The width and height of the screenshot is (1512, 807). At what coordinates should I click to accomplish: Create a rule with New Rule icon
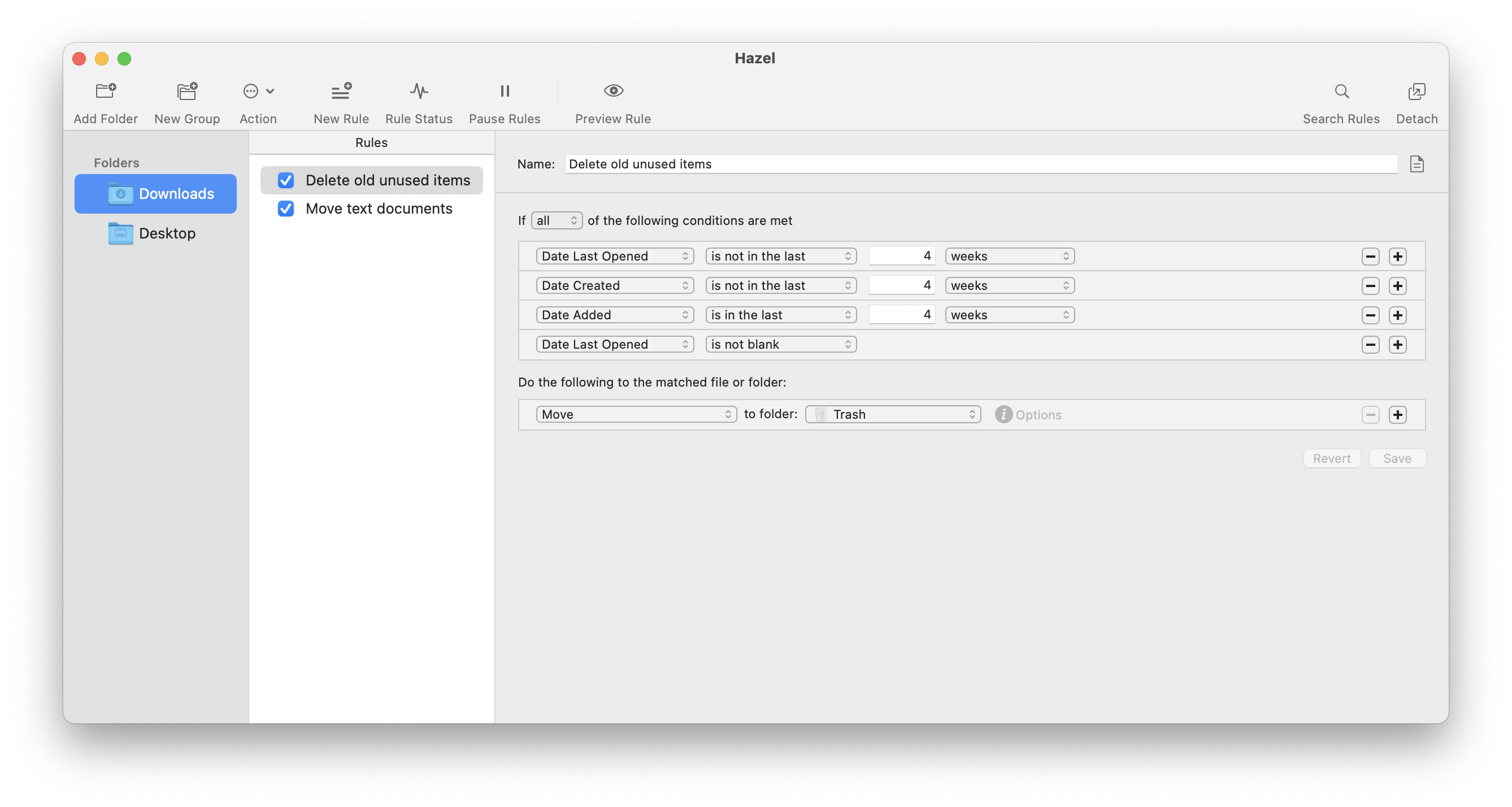click(x=341, y=91)
